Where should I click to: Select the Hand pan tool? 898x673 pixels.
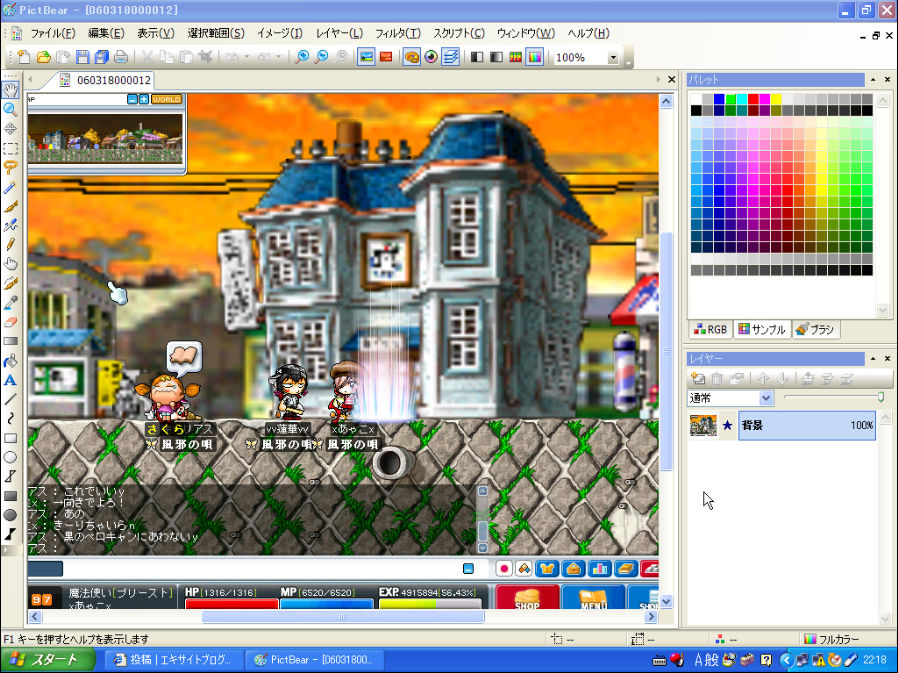point(10,89)
